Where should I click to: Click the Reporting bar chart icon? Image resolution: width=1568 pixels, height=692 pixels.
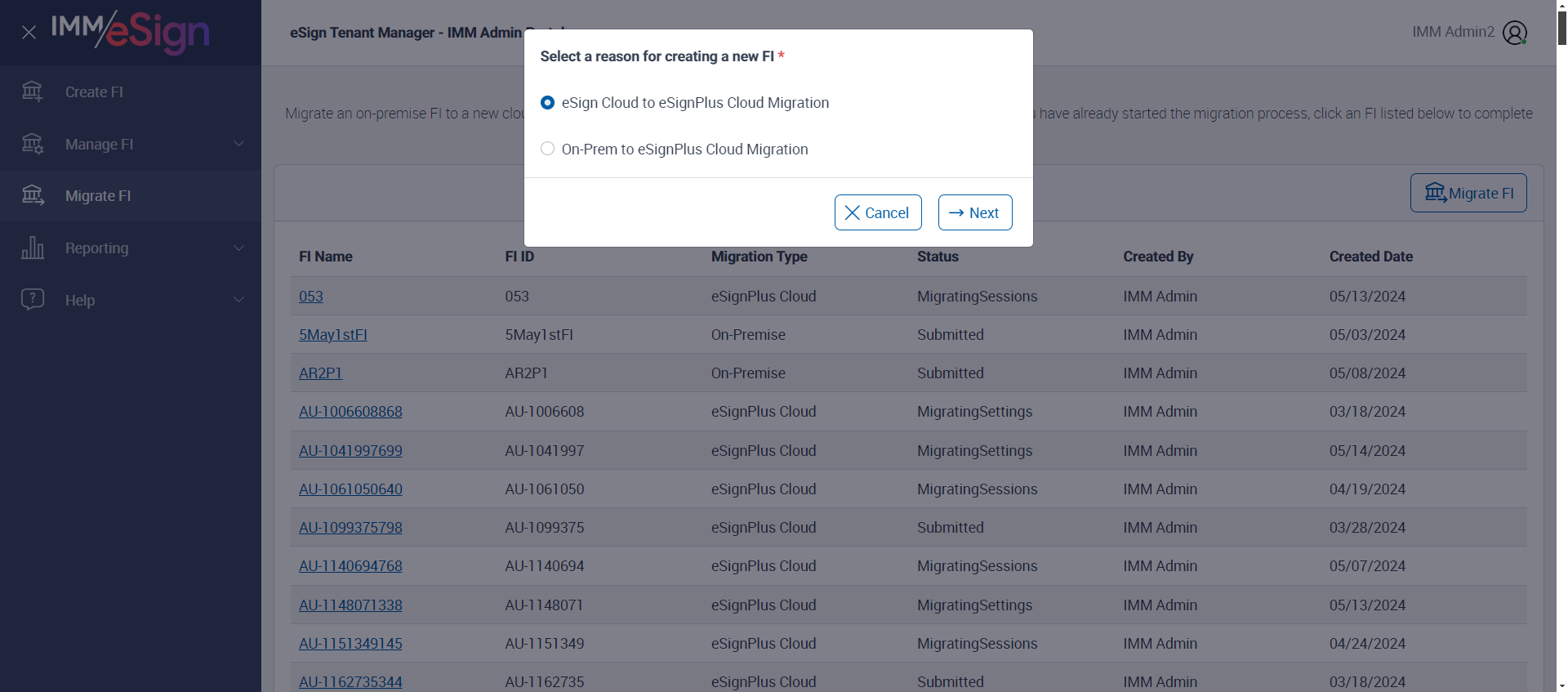(33, 248)
